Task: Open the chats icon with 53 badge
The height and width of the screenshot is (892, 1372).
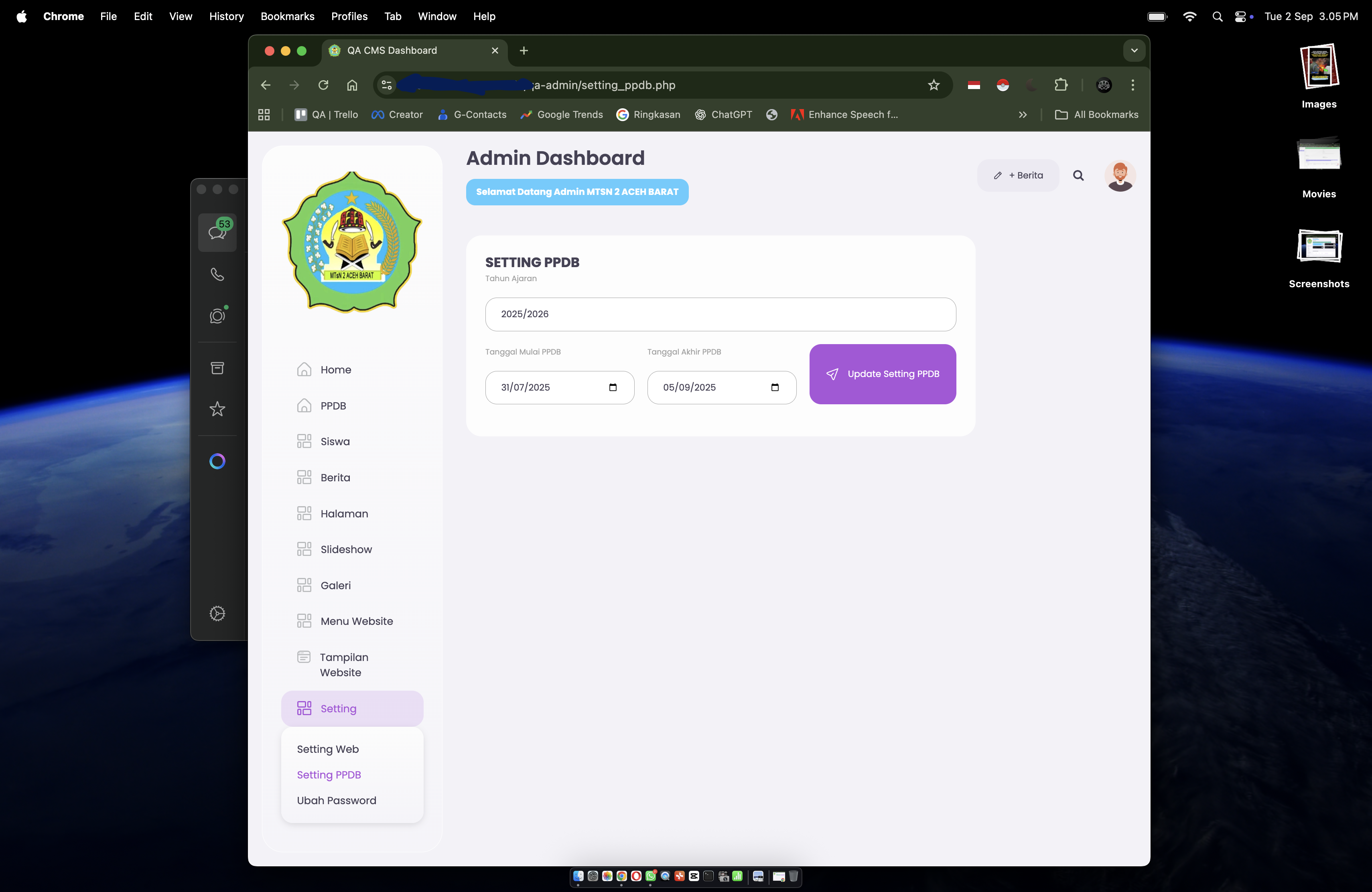Action: [217, 232]
